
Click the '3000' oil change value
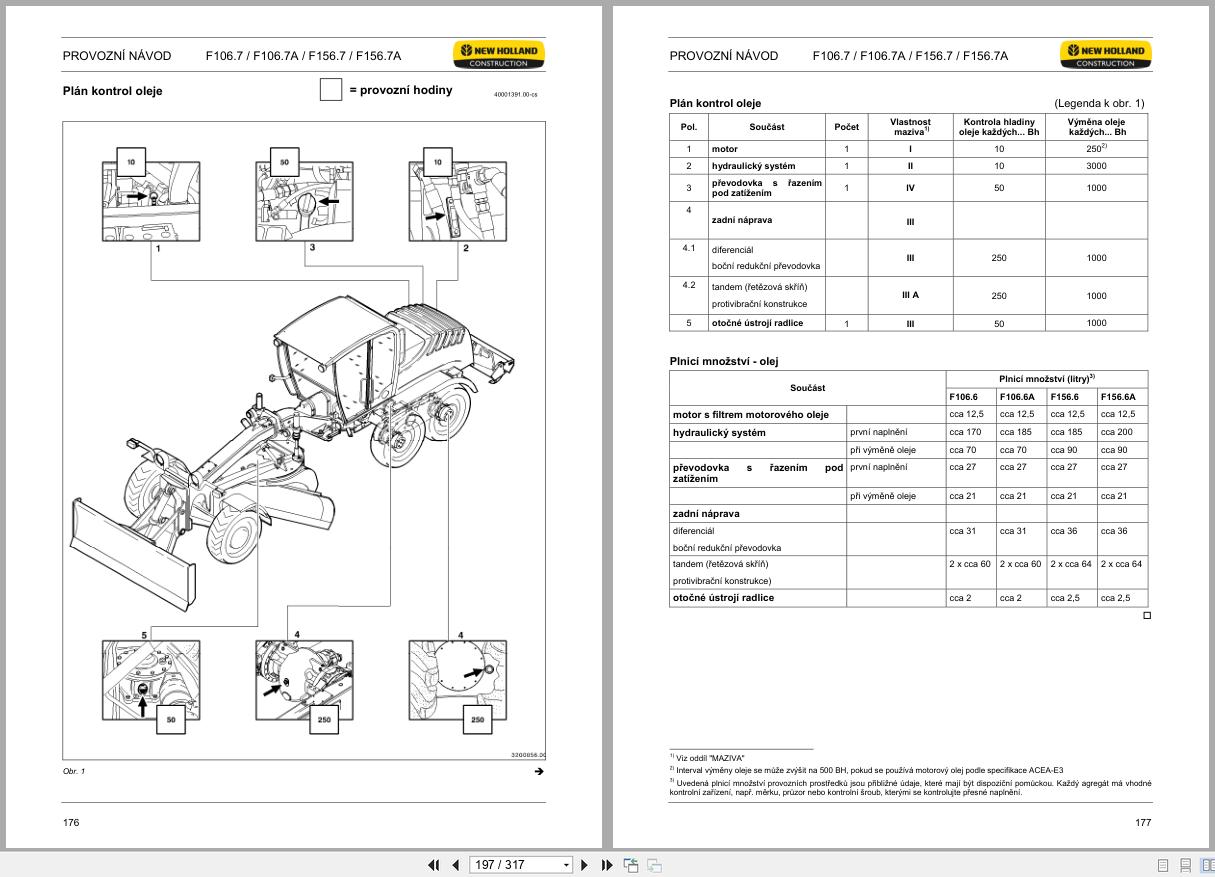1096,166
